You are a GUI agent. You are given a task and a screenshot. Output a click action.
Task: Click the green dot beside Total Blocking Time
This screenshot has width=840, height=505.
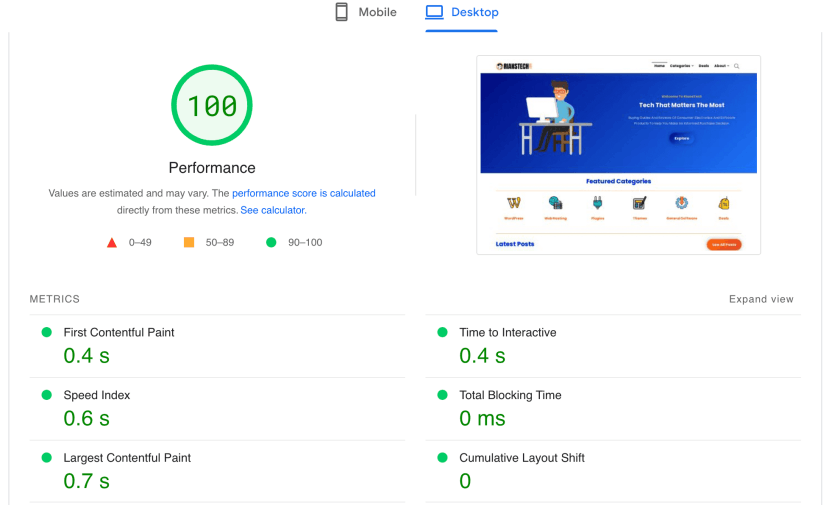click(x=442, y=395)
